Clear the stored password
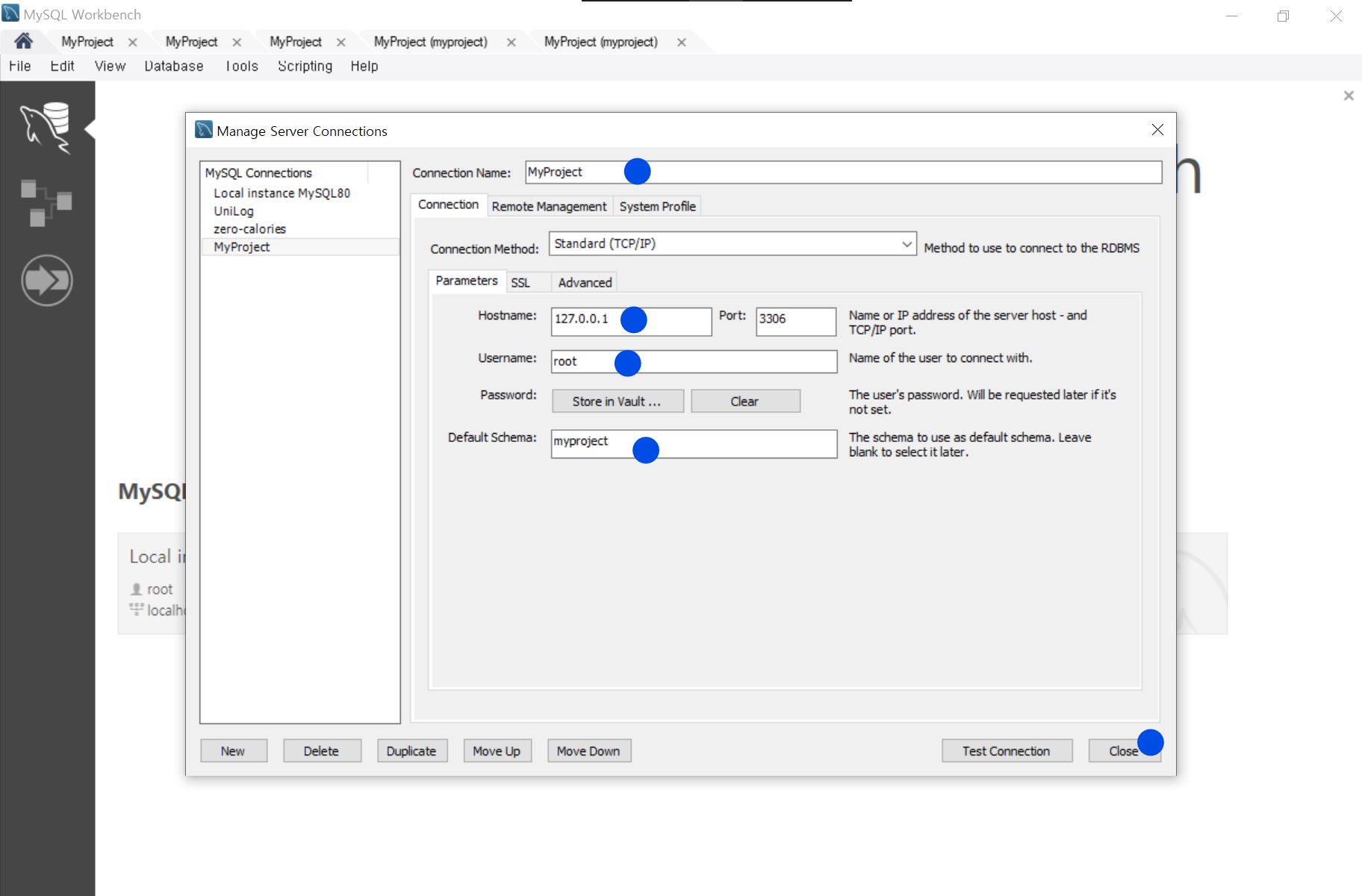This screenshot has width=1362, height=896. coord(745,402)
